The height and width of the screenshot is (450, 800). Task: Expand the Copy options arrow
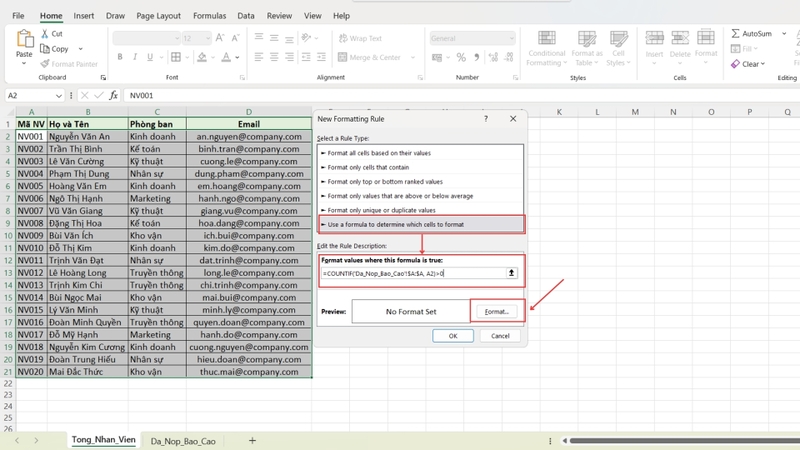coord(81,49)
